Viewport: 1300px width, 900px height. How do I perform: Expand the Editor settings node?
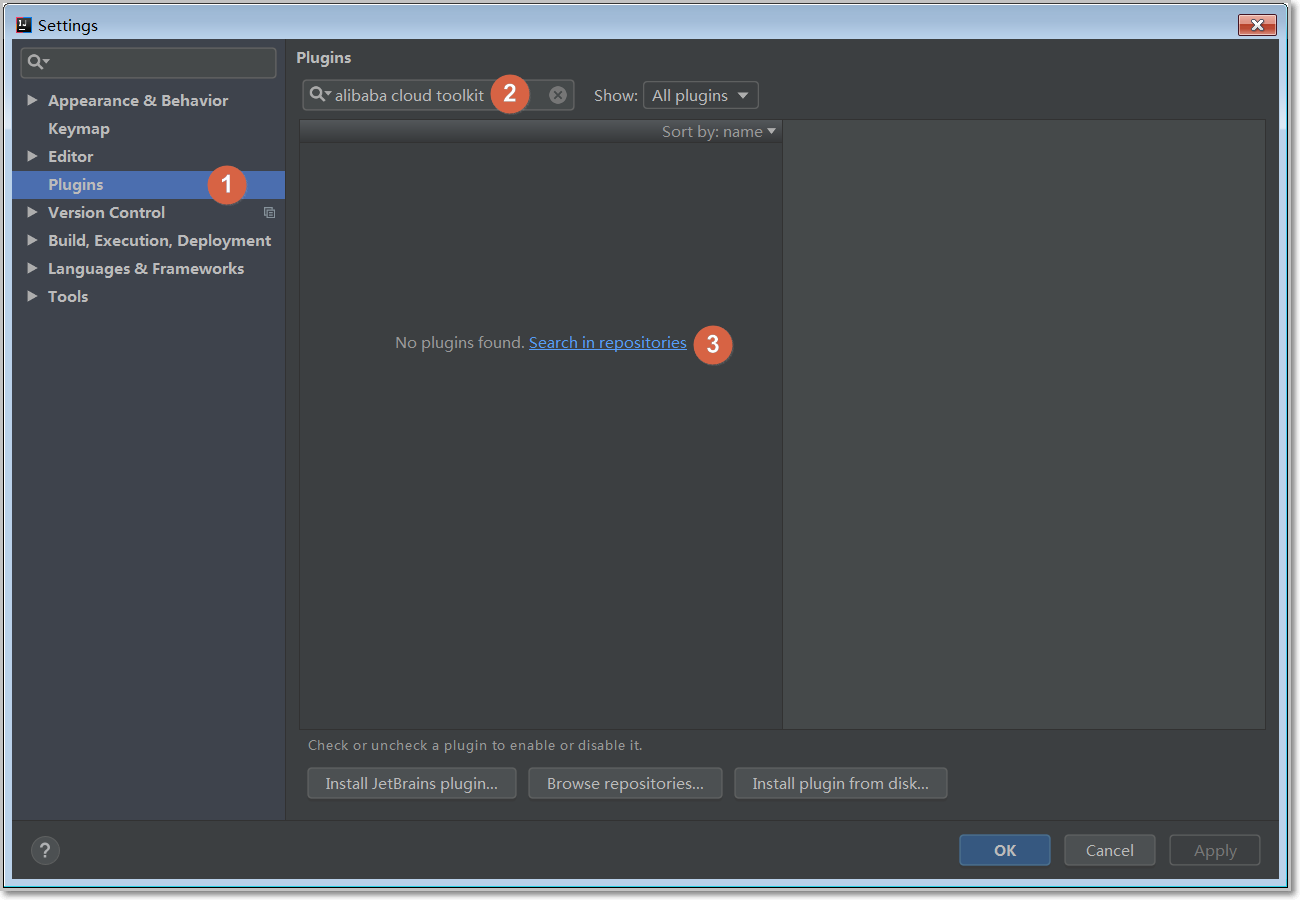[x=32, y=156]
